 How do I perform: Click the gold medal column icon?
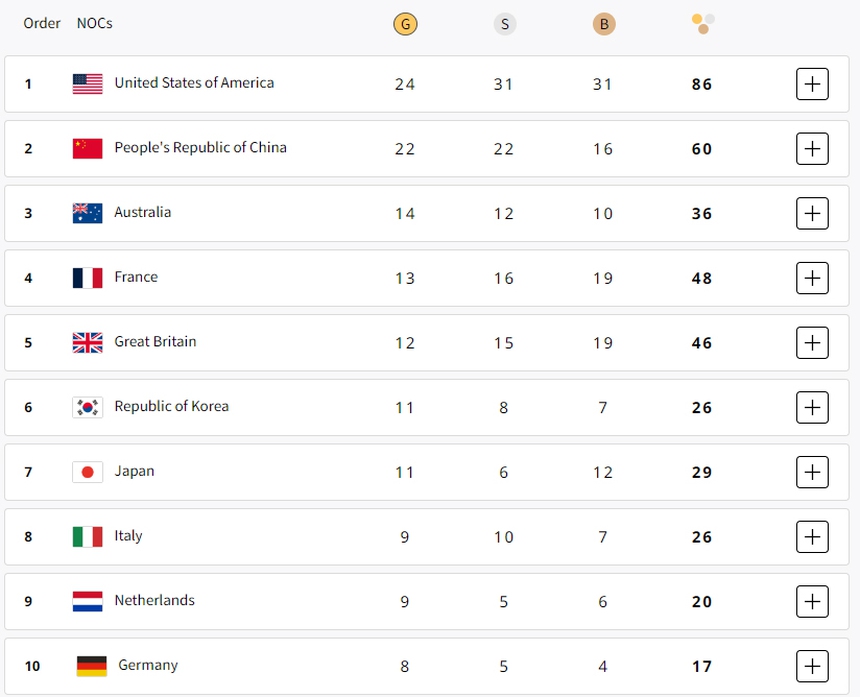tap(405, 23)
